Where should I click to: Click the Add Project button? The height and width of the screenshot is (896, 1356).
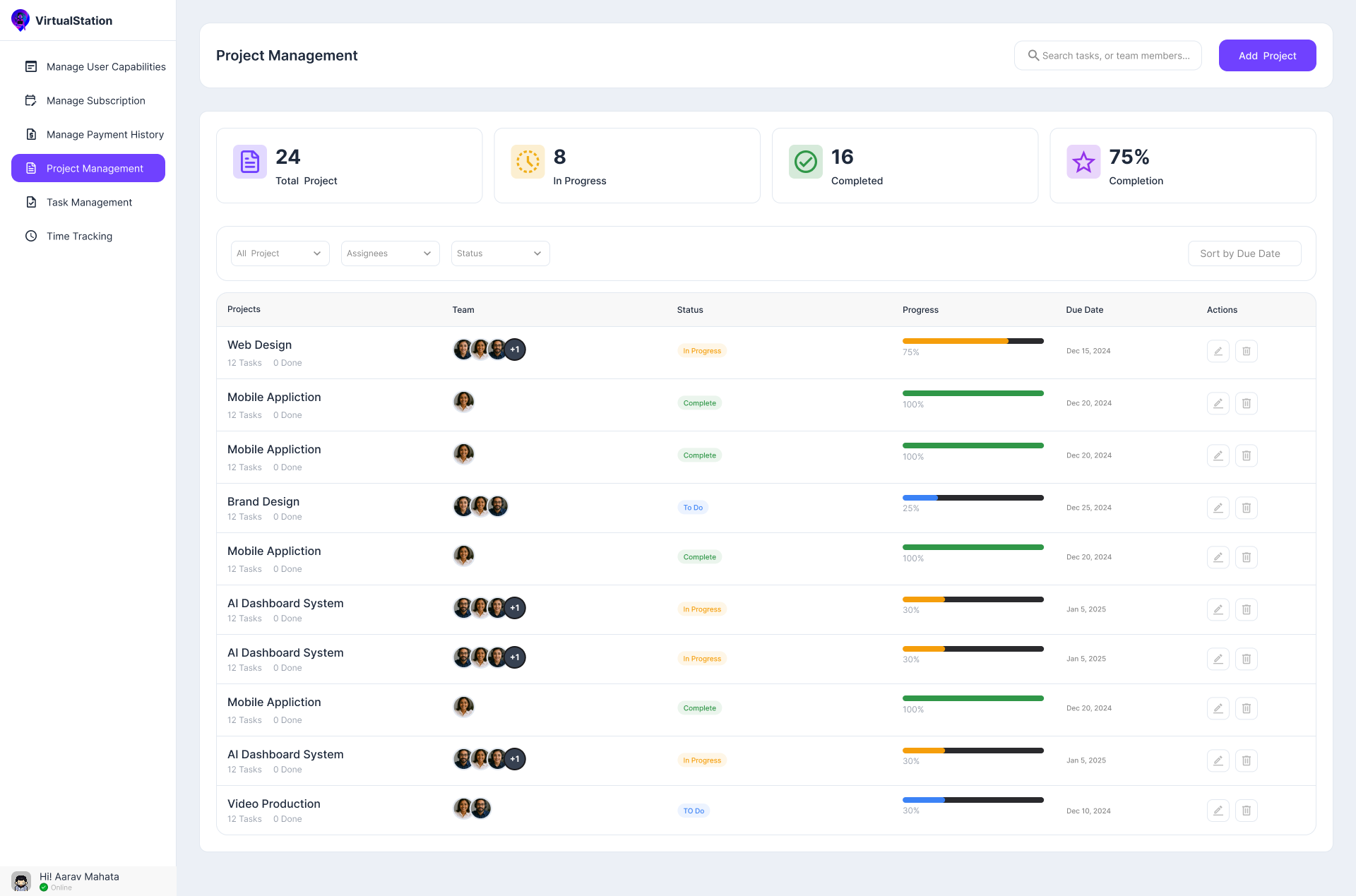1267,55
